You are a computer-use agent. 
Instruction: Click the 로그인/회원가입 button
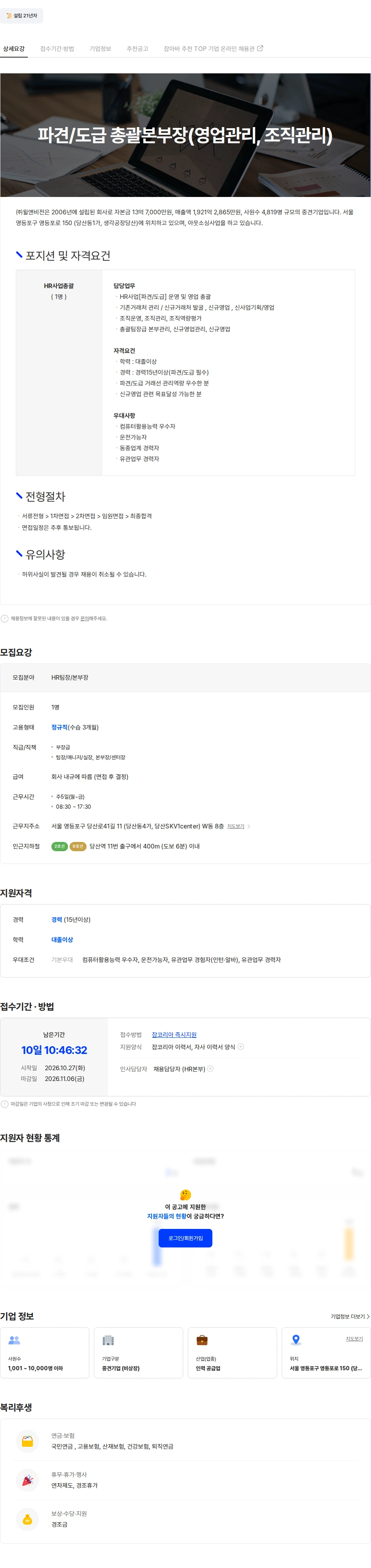tap(186, 1238)
